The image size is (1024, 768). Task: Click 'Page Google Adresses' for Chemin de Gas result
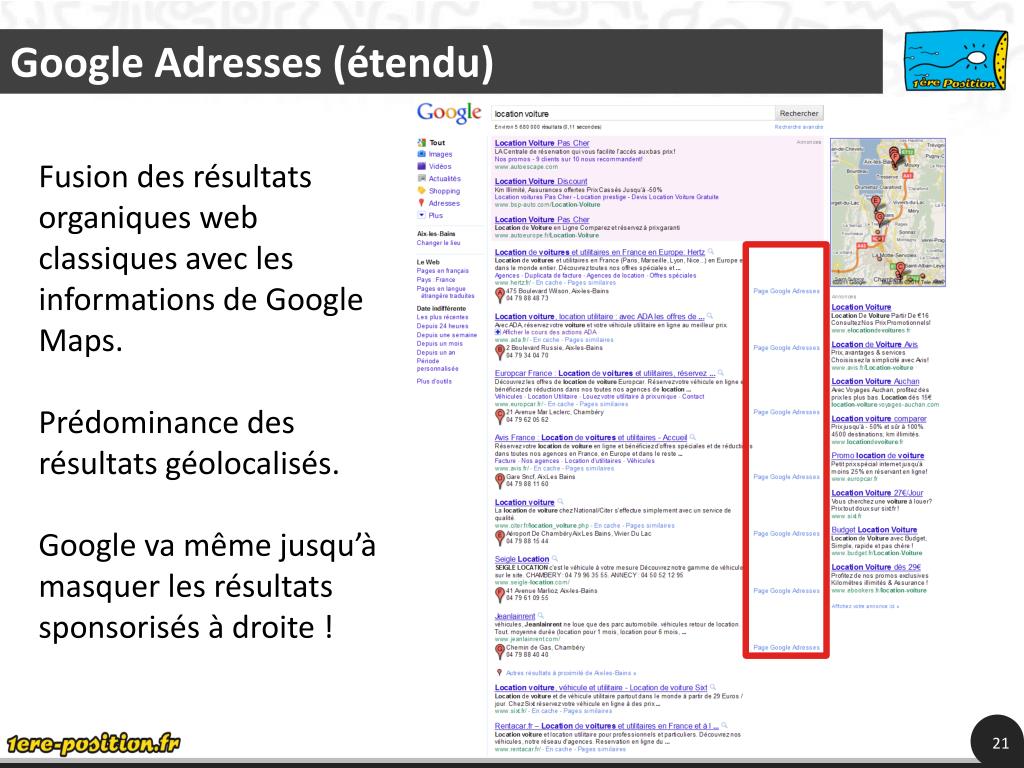[x=786, y=648]
